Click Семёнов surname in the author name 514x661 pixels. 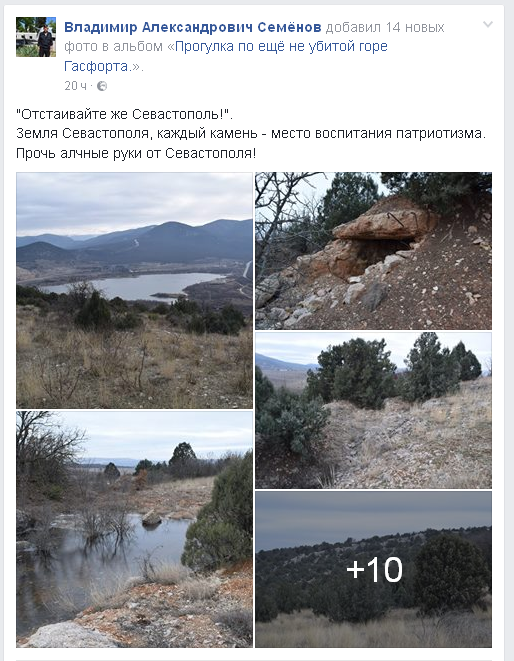pyautogui.click(x=289, y=27)
